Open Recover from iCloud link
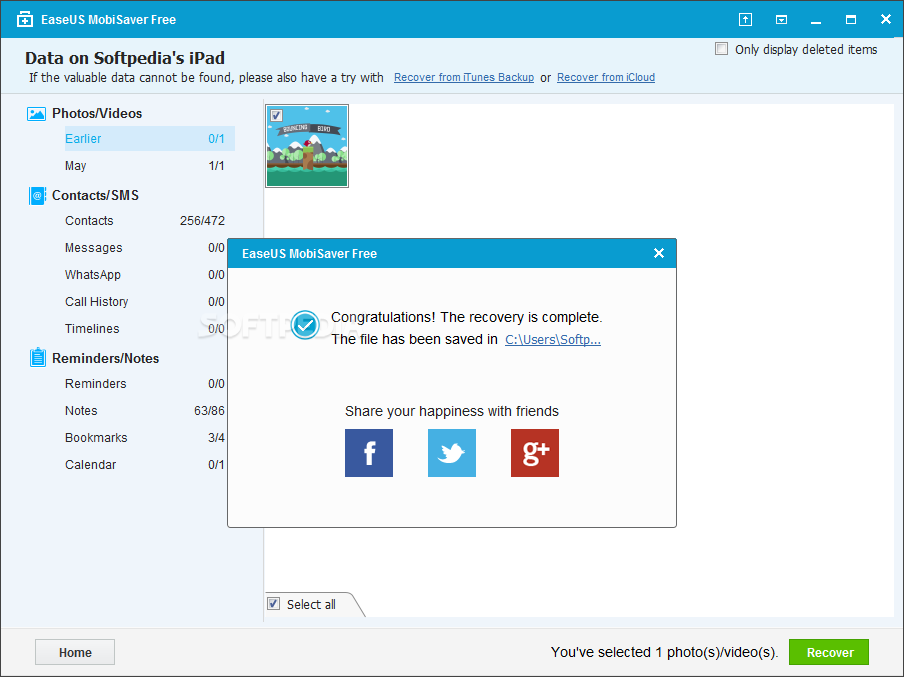 point(606,77)
